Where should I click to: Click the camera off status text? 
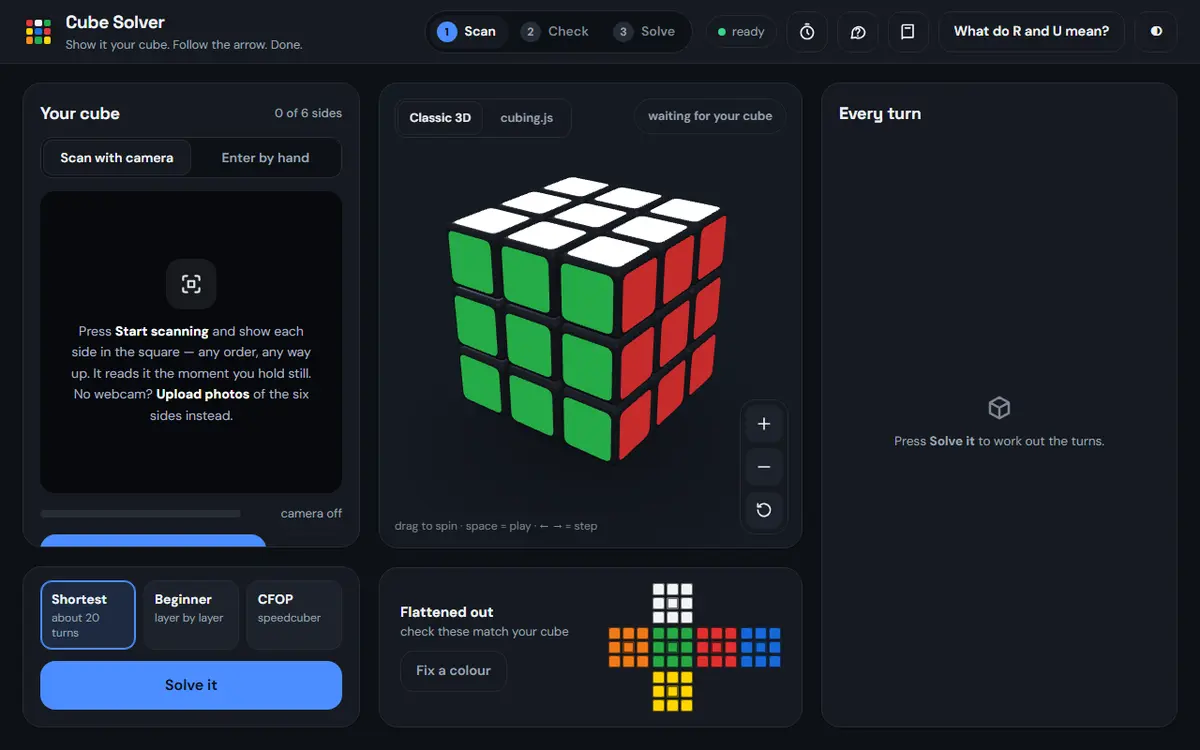[311, 513]
